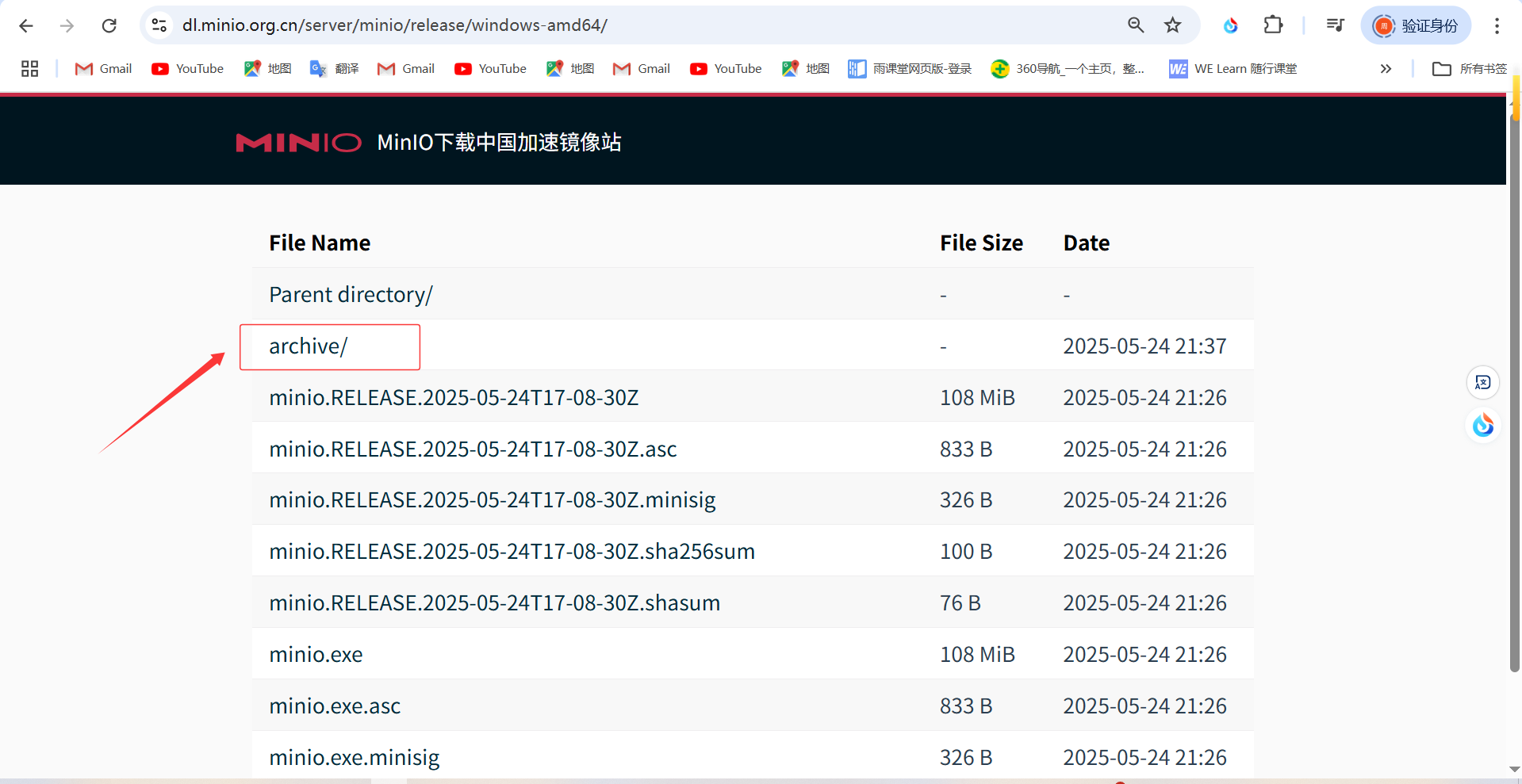
Task: Click the scrollbar down arrow
Action: (x=1515, y=769)
